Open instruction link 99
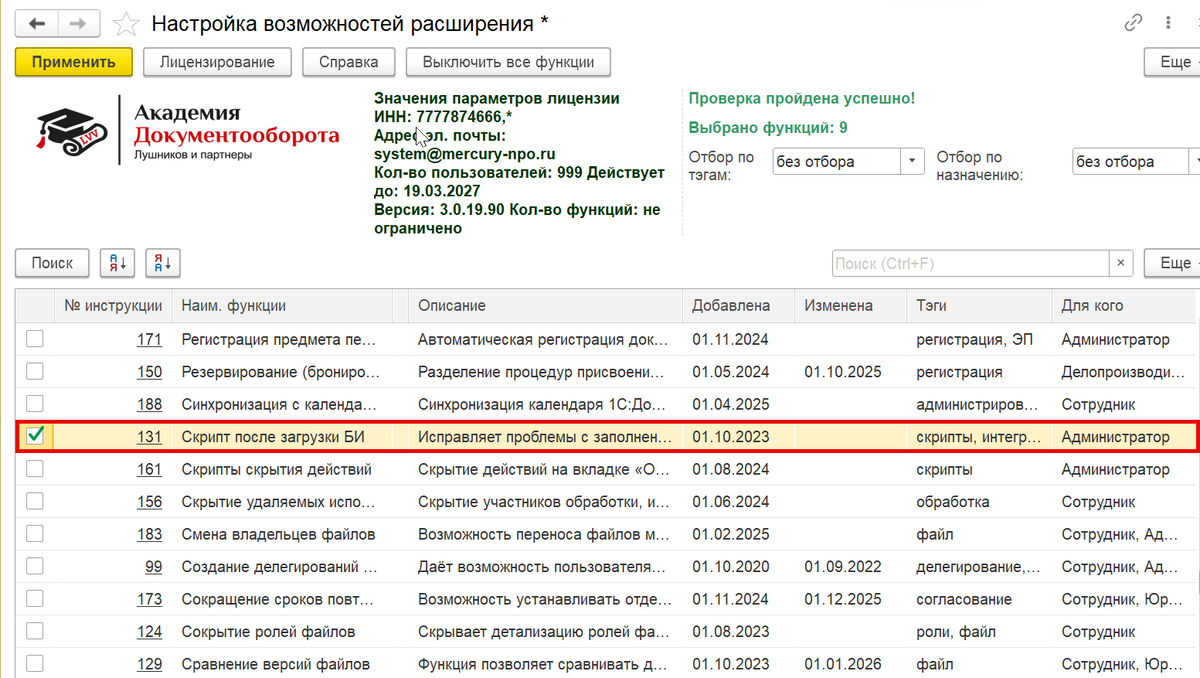The width and height of the screenshot is (1200, 678). click(153, 567)
